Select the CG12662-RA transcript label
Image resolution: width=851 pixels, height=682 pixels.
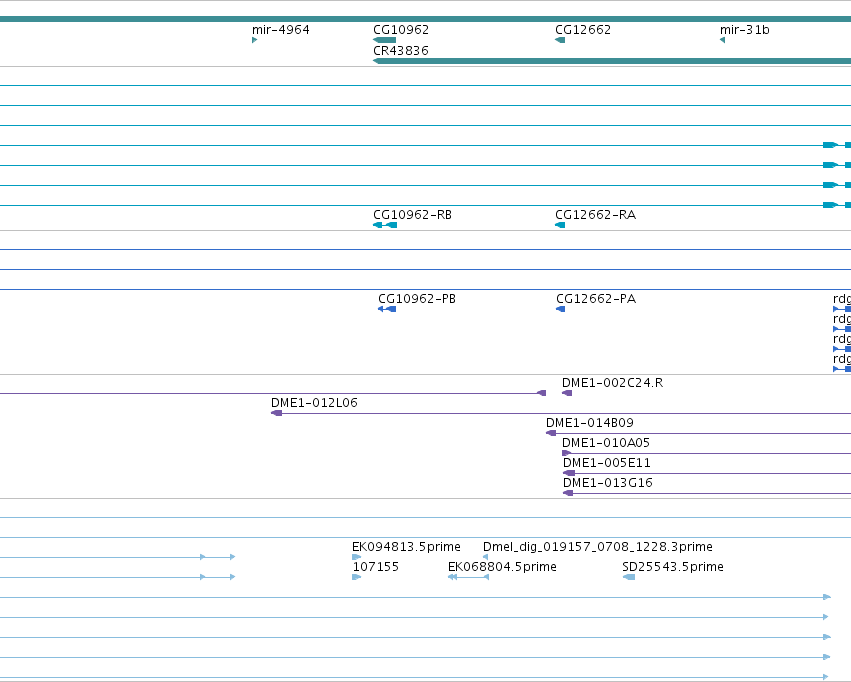tap(595, 215)
